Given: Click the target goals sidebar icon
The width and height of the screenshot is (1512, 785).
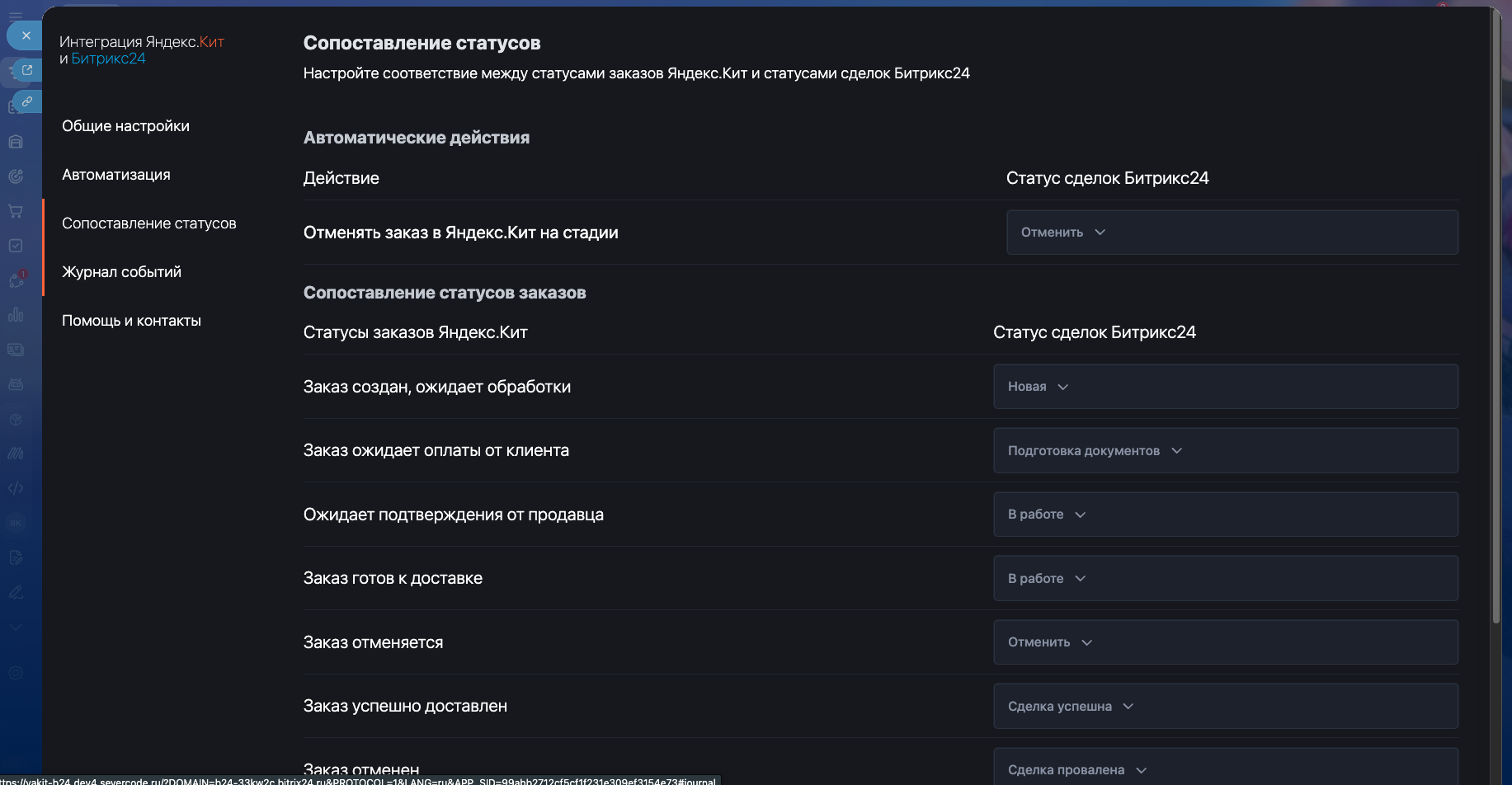Looking at the screenshot, I should [16, 176].
